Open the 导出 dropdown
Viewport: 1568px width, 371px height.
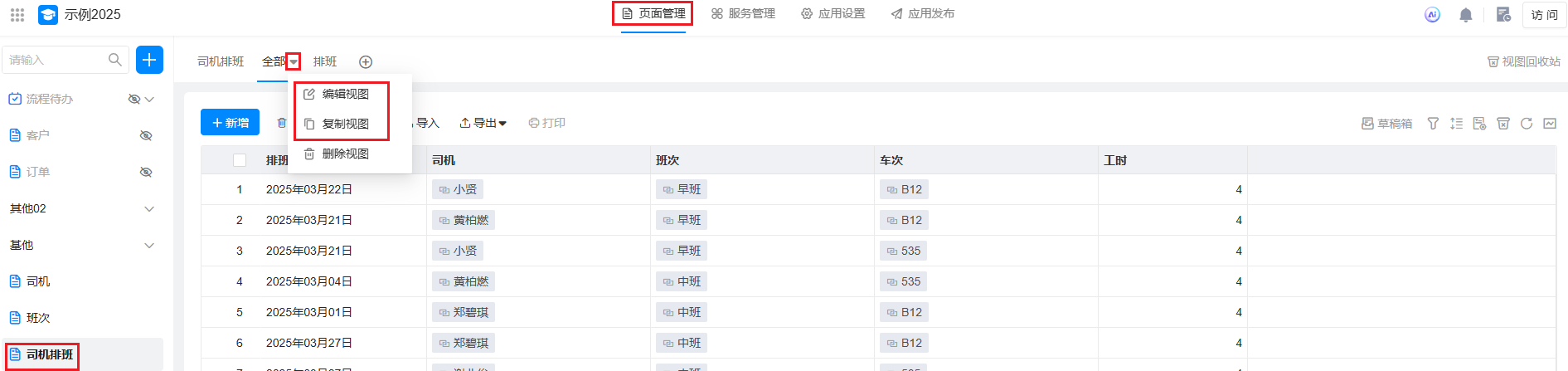click(x=483, y=123)
